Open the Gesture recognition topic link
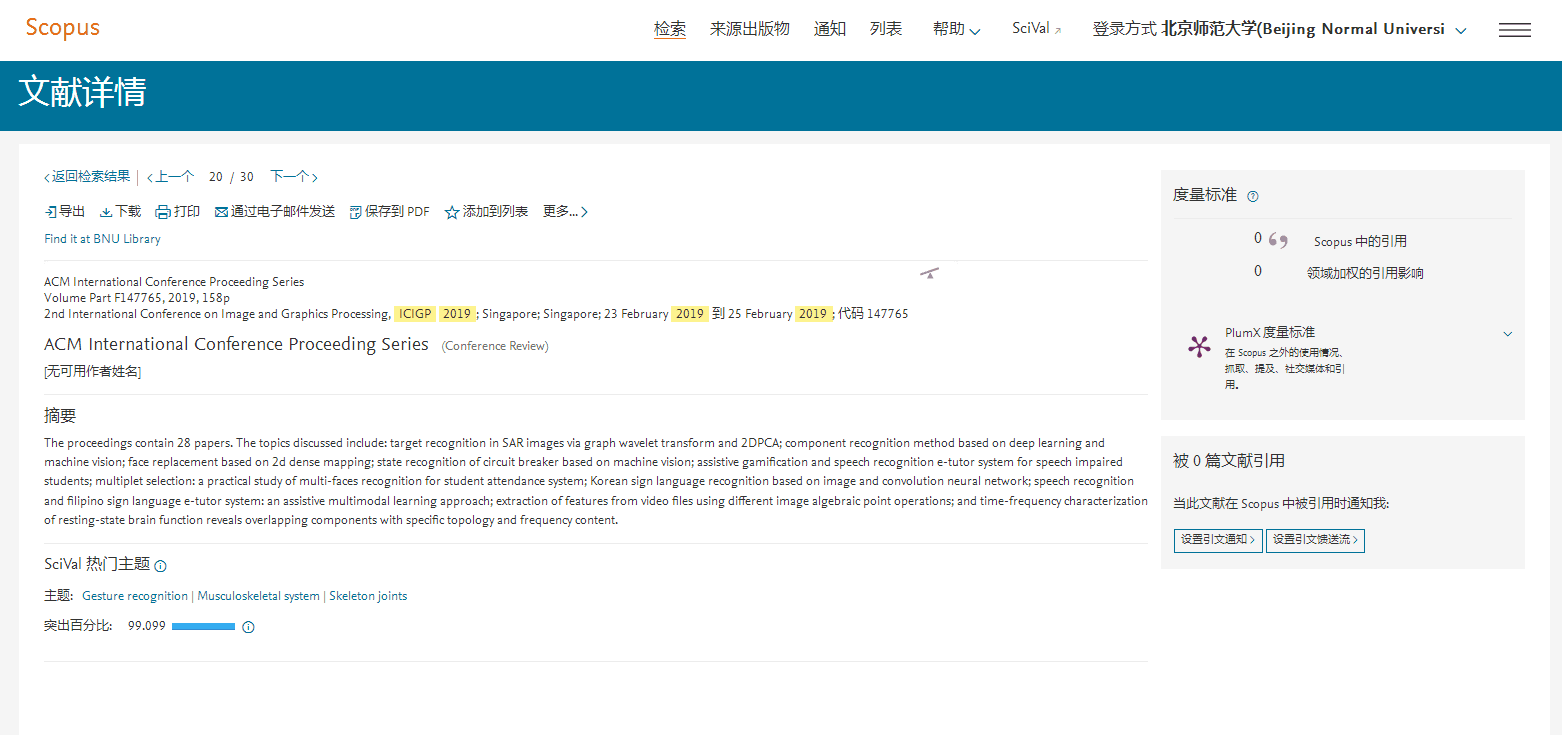 (x=135, y=596)
